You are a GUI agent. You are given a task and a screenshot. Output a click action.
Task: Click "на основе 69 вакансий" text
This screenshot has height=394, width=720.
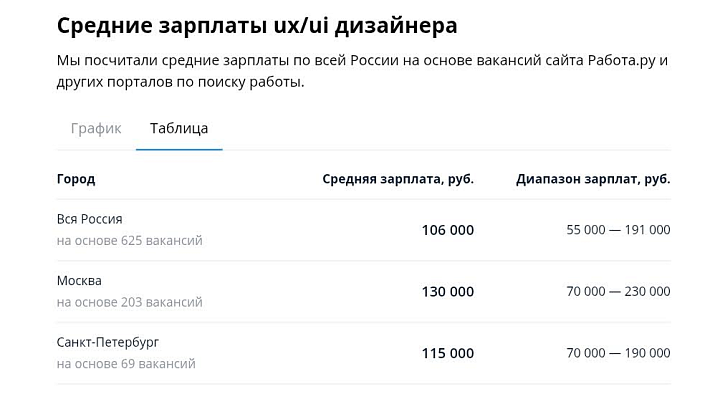coord(126,364)
